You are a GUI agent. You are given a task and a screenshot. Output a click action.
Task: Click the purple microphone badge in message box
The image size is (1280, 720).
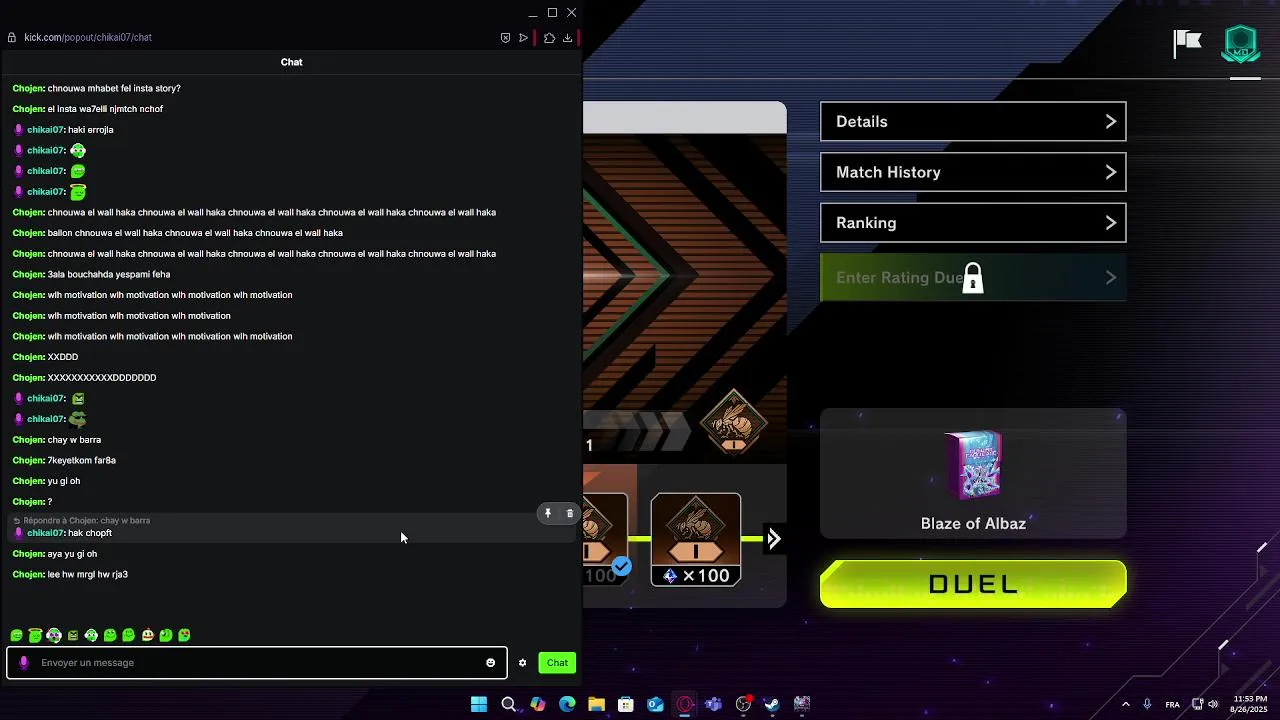[x=24, y=663]
